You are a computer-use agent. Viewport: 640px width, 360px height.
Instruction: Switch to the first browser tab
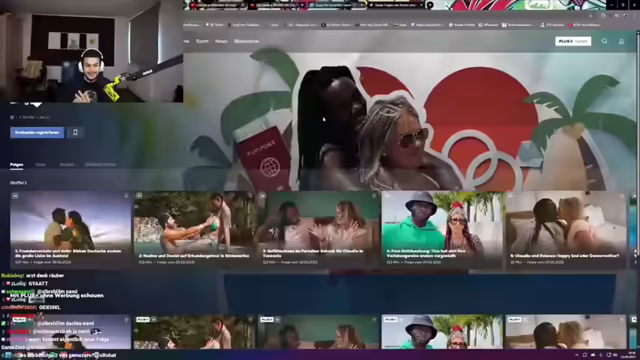(216, 5)
